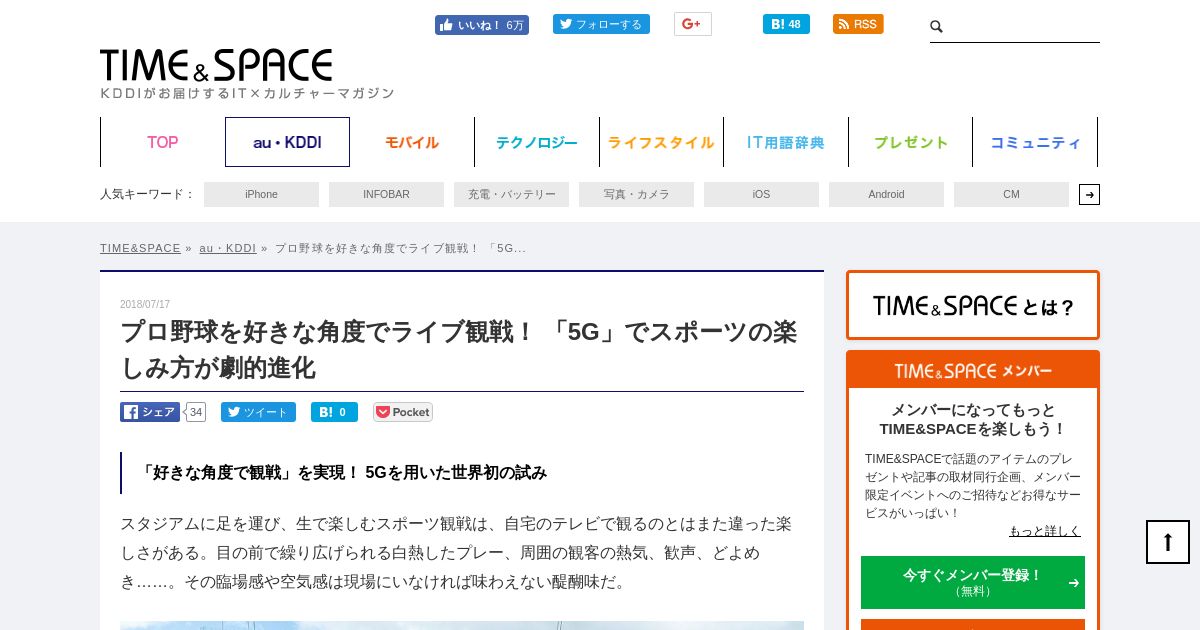Click the TIME&SPACE site logo
The height and width of the screenshot is (630, 1200).
click(216, 66)
